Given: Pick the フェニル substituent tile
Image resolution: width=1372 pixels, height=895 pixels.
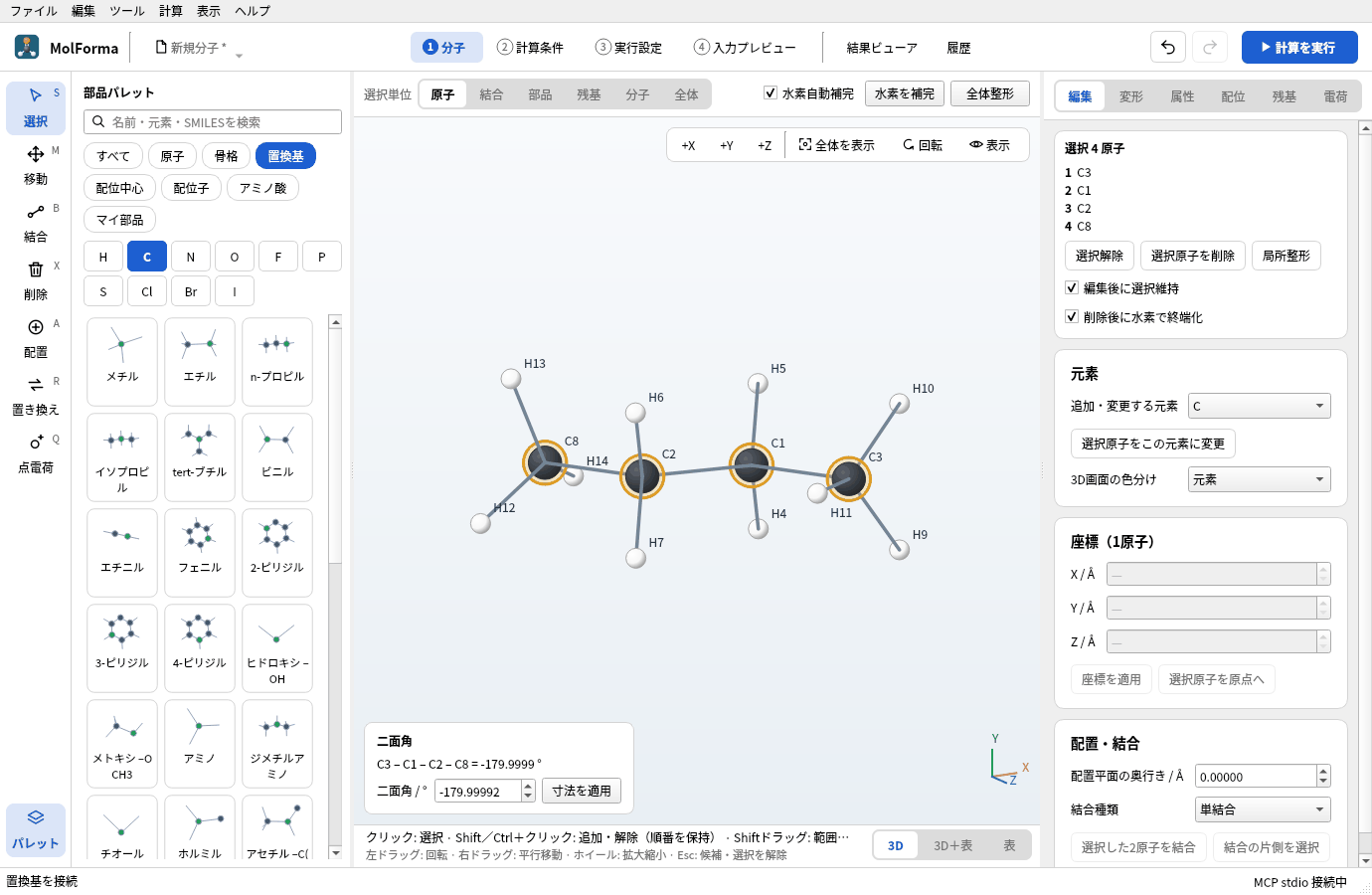Looking at the screenshot, I should 200,552.
